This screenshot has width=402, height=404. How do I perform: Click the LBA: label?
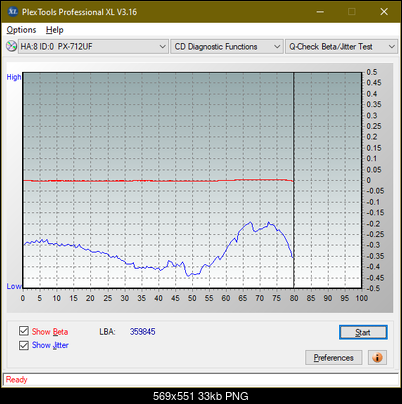click(107, 332)
